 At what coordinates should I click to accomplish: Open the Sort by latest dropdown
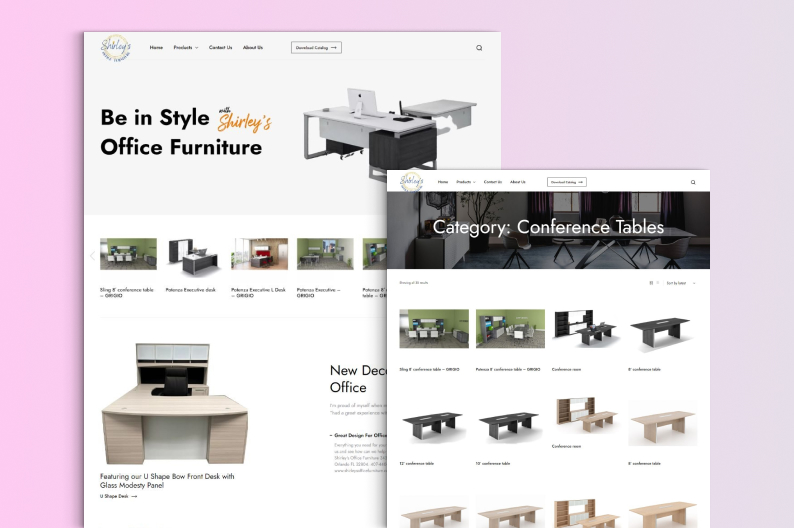coord(680,283)
